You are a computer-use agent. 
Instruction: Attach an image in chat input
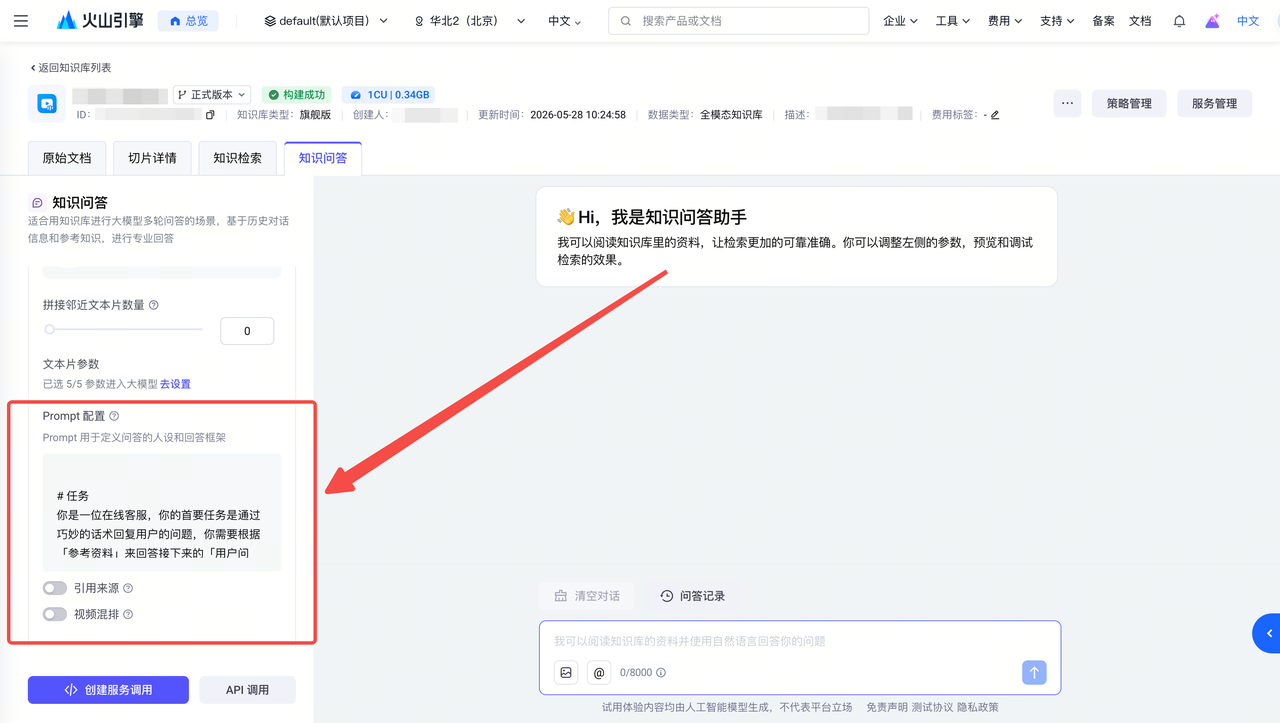tap(566, 673)
